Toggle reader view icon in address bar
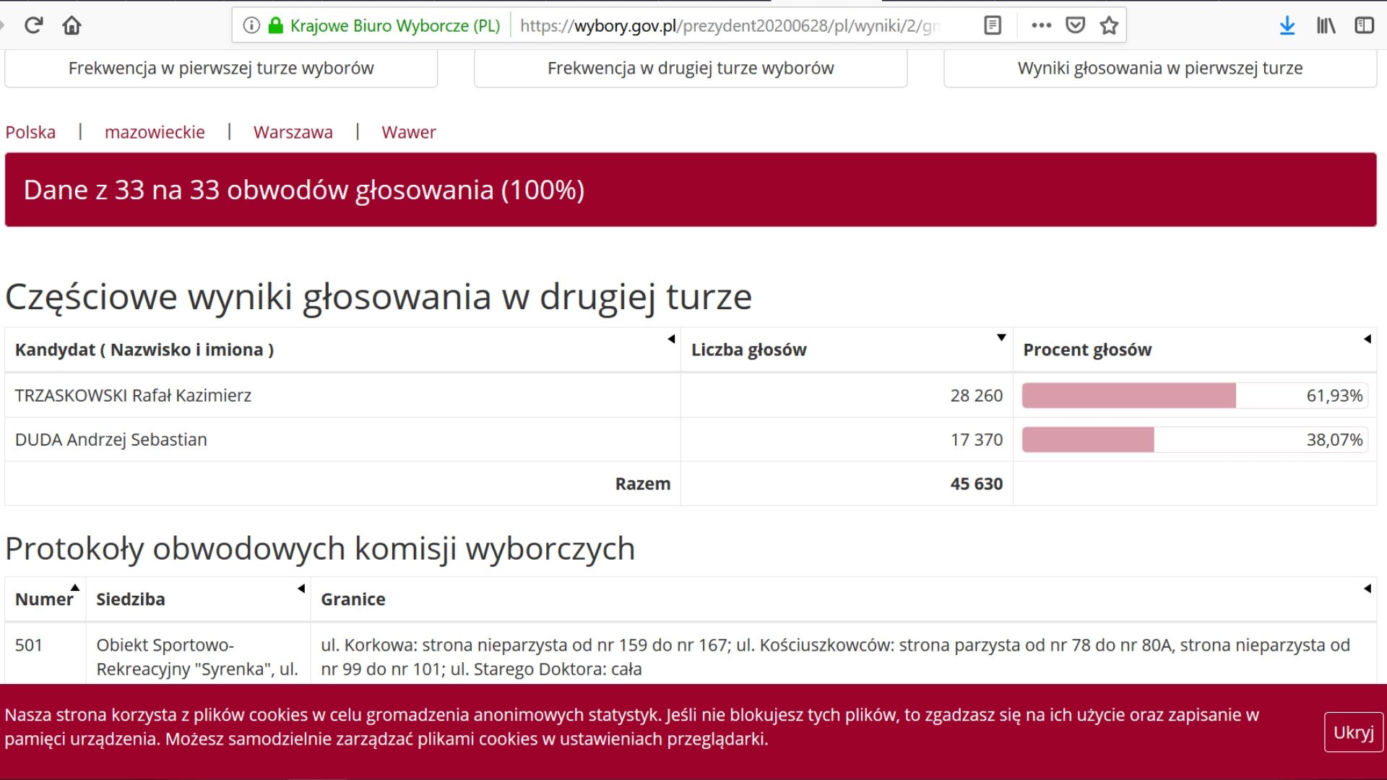Image resolution: width=1387 pixels, height=780 pixels. (992, 26)
